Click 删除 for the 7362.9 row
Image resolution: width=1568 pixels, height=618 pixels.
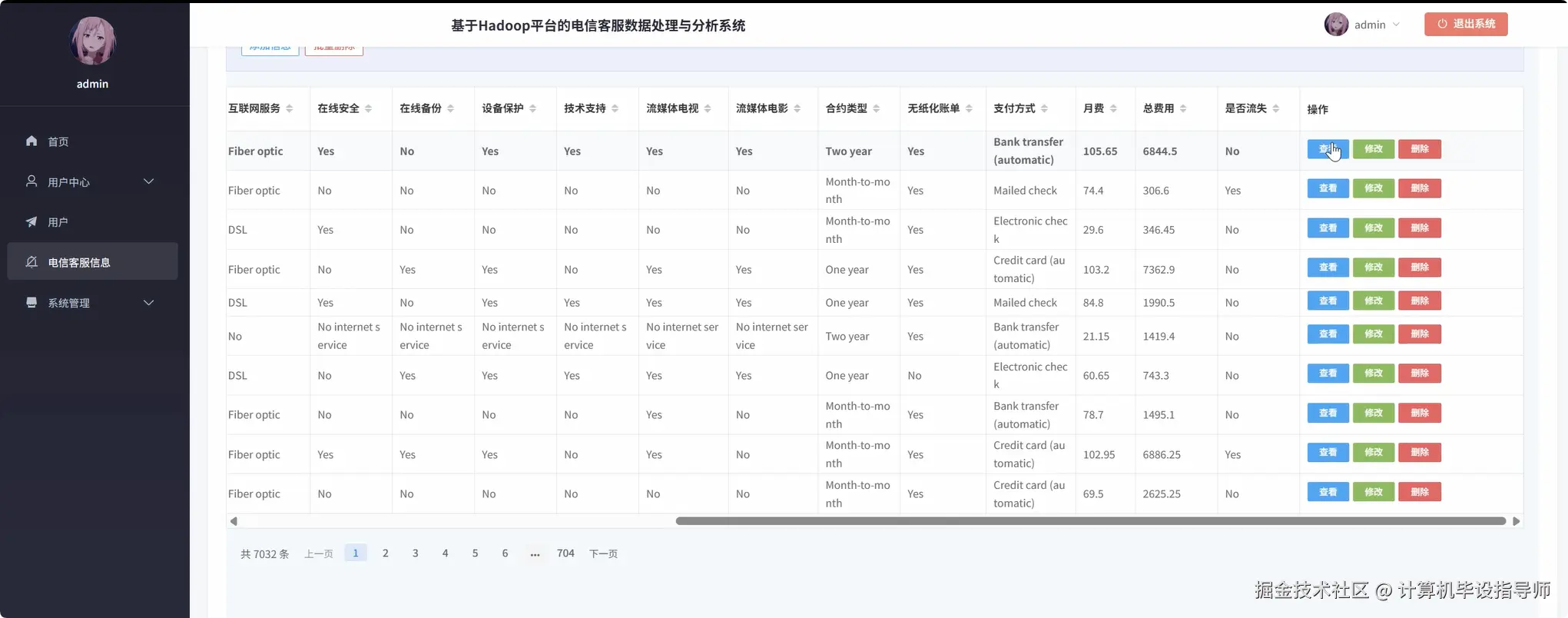point(1420,267)
